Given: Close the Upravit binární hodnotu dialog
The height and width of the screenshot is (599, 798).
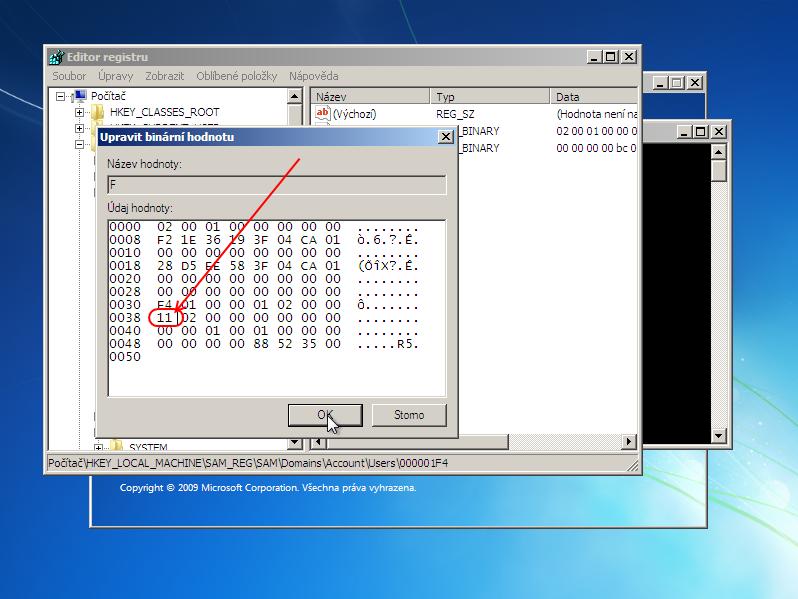Looking at the screenshot, I should tap(445, 137).
